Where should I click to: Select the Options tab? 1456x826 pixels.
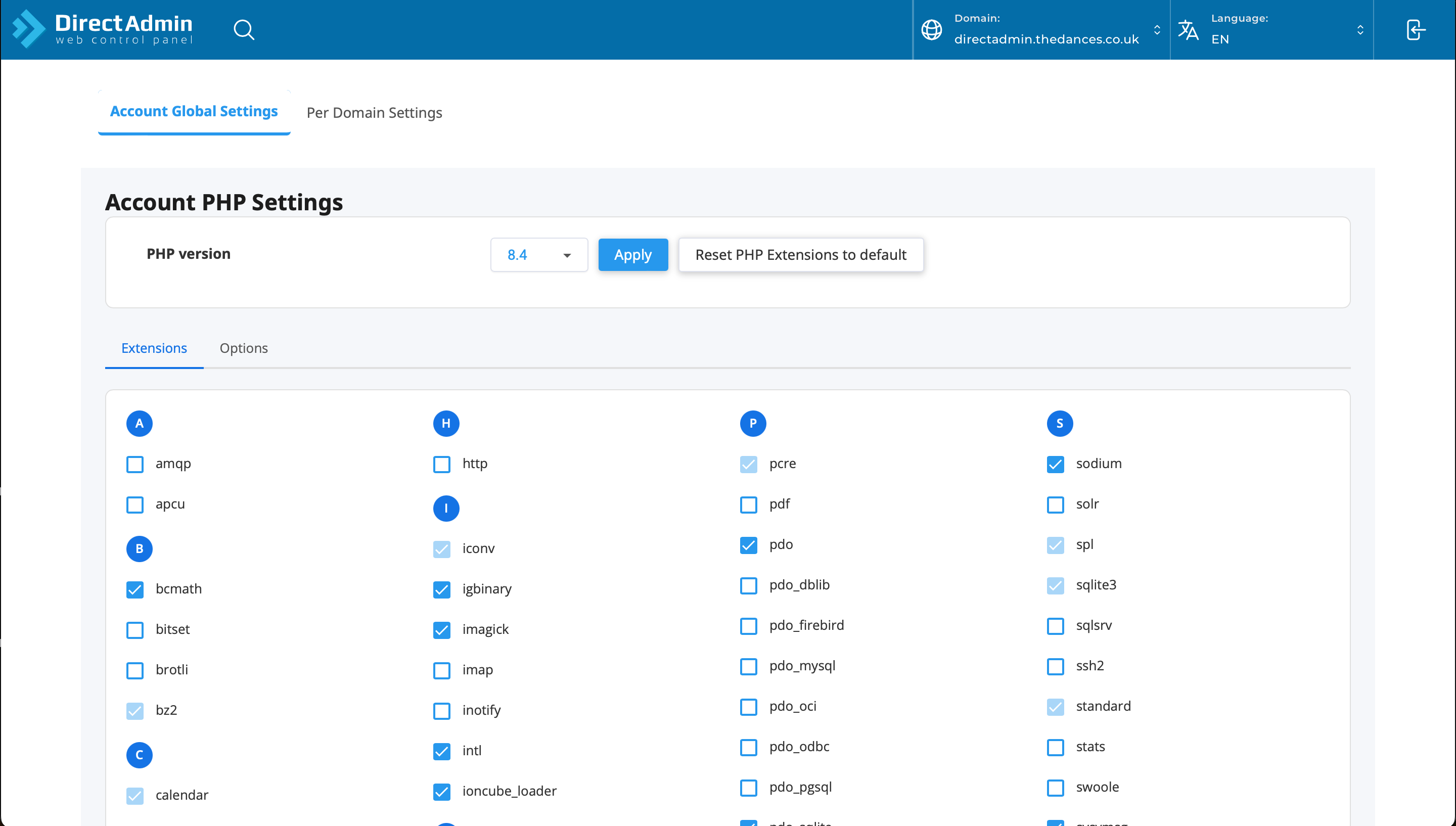244,348
